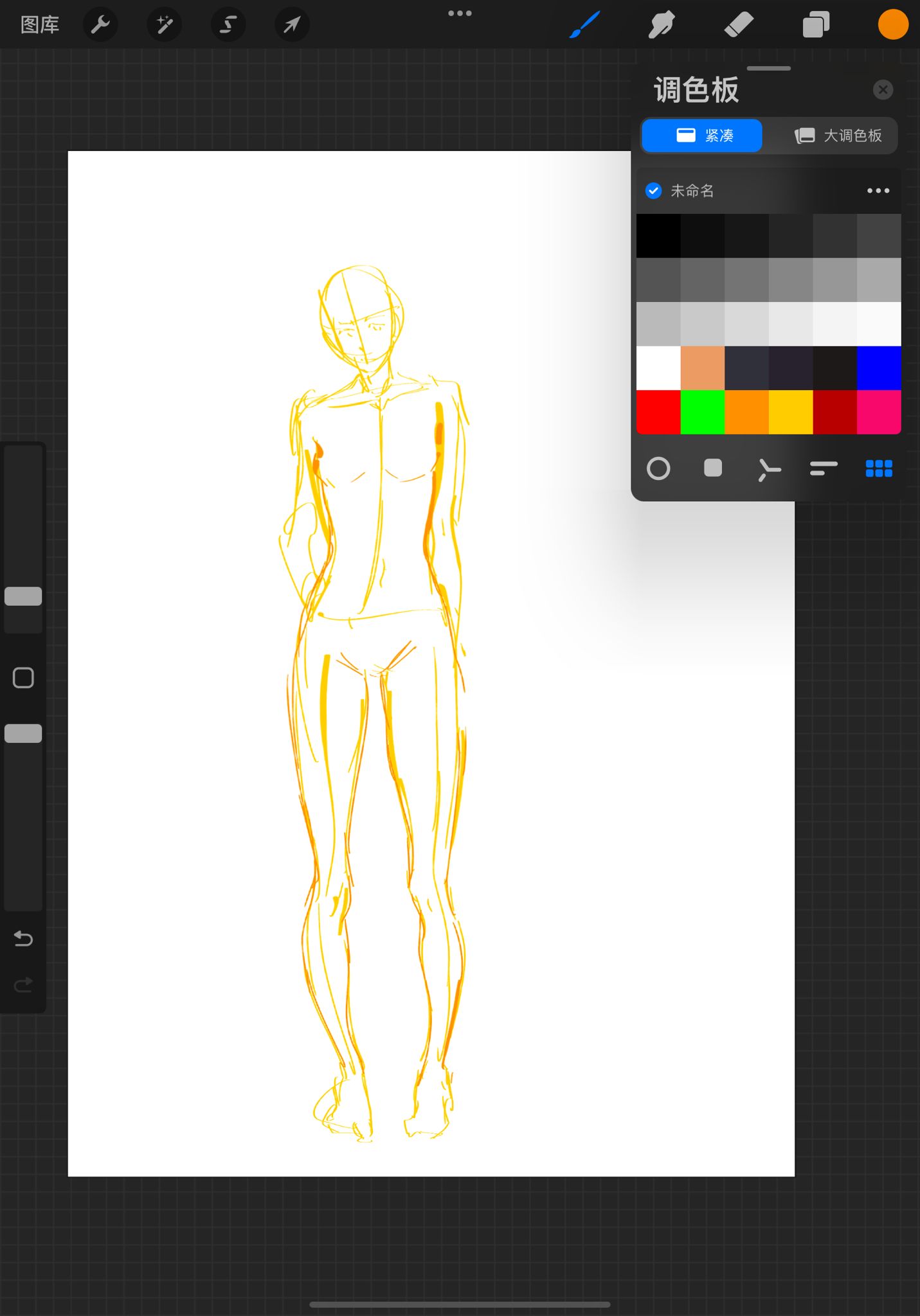Open the top center three-dot menu
The height and width of the screenshot is (1316, 920).
(460, 13)
